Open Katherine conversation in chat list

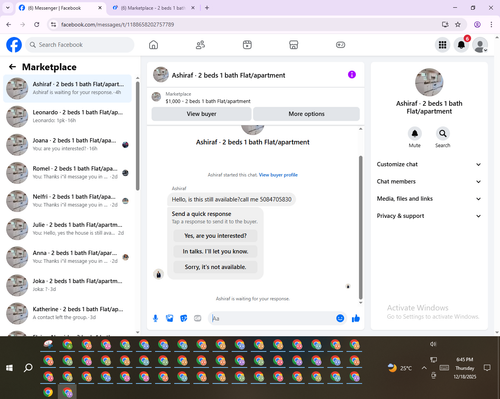(68, 313)
